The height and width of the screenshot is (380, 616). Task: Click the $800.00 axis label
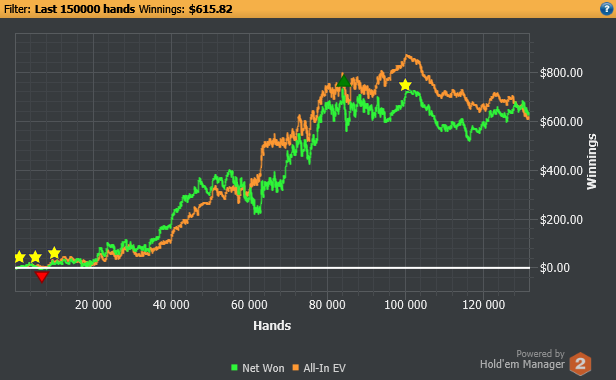pos(561,73)
